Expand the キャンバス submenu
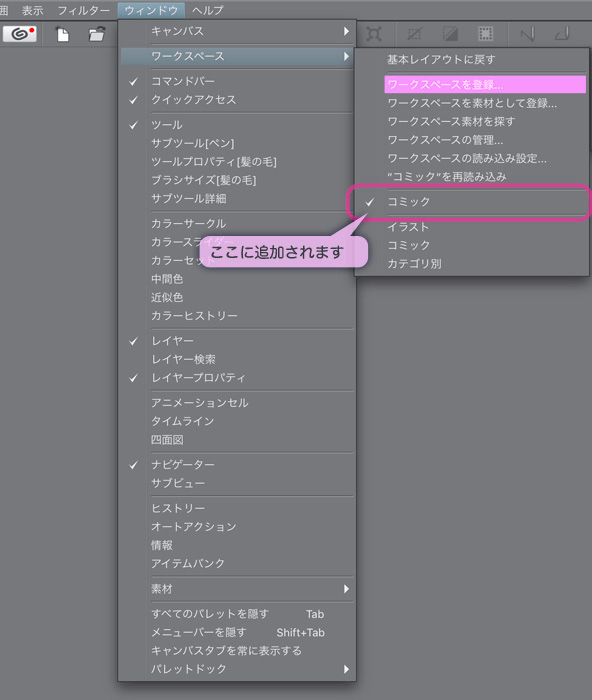Image resolution: width=592 pixels, height=700 pixels. tap(238, 31)
